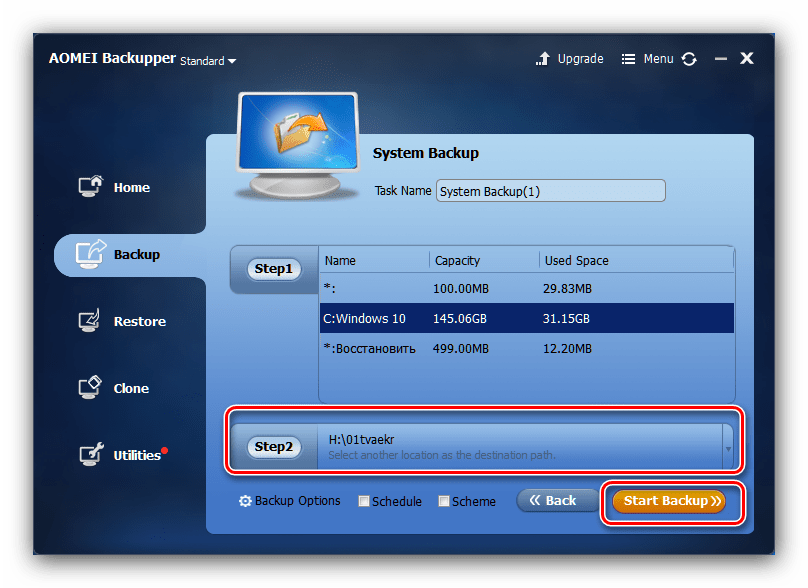This screenshot has height=588, width=808.
Task: Select the Восстановить partition row
Action: (526, 348)
